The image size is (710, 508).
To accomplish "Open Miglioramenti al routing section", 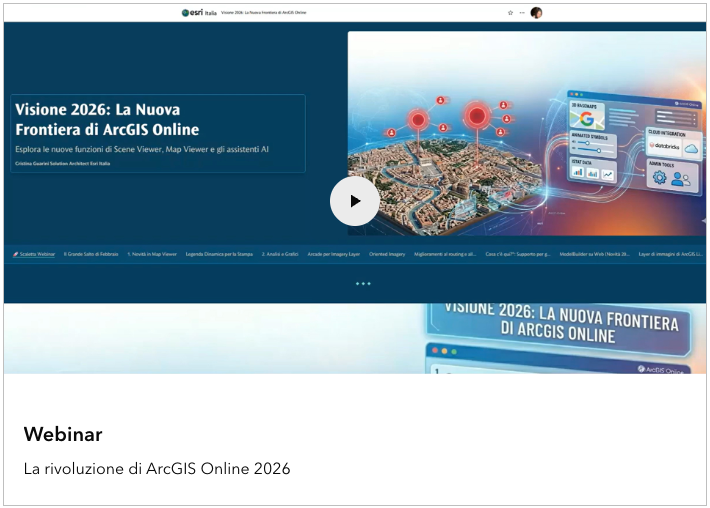I will point(445,254).
